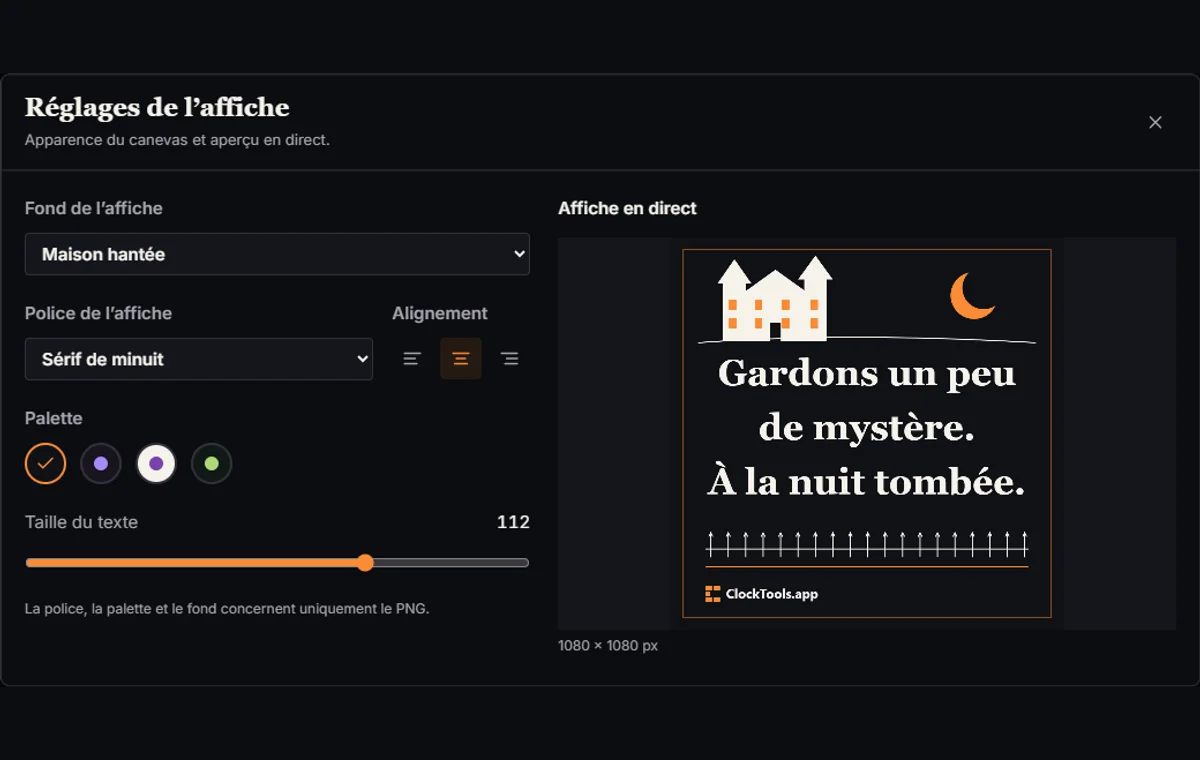The image size is (1200, 760).
Task: Click the text size value 112
Action: 513,522
